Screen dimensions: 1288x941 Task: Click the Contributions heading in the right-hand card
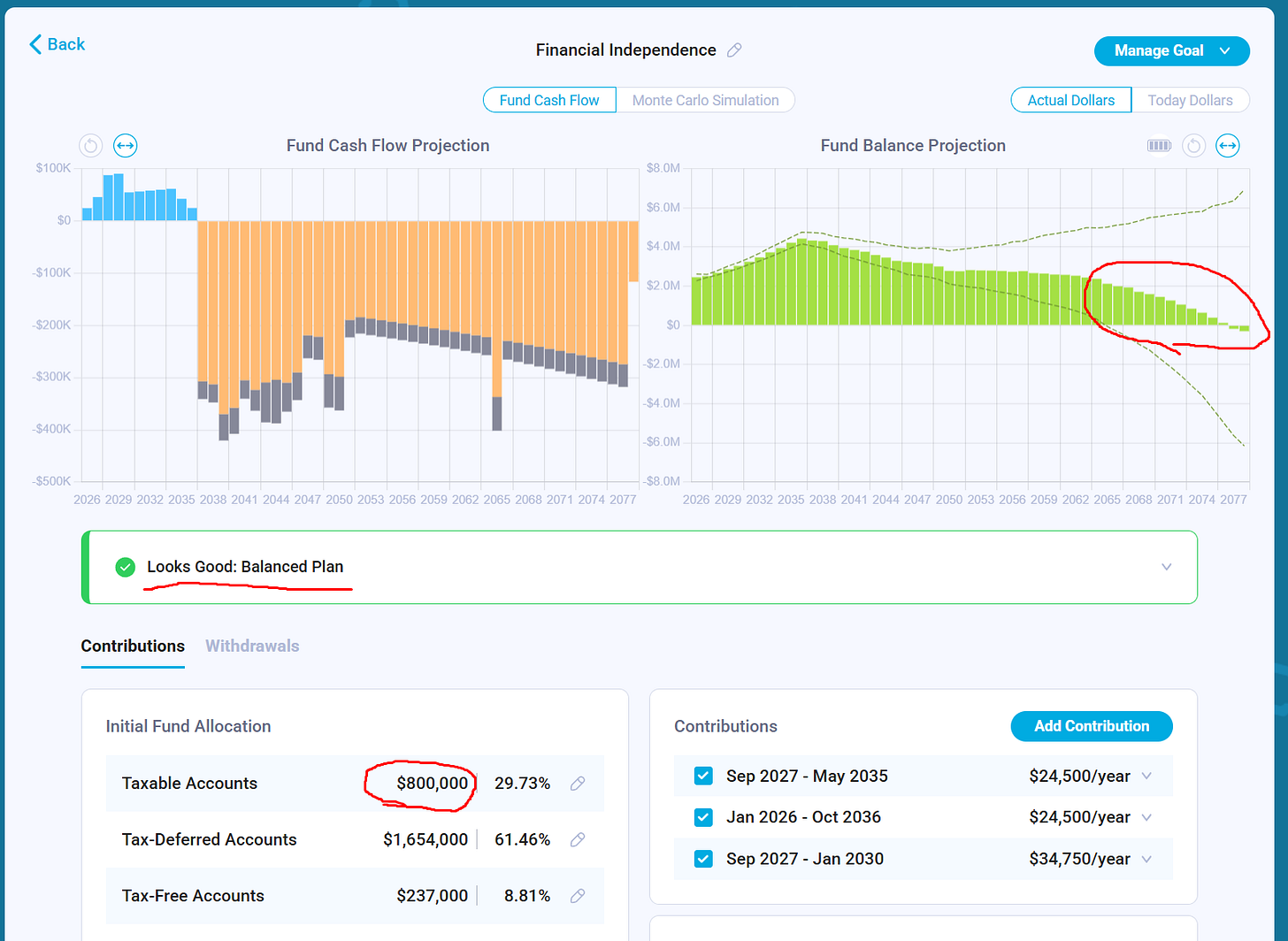(x=725, y=726)
